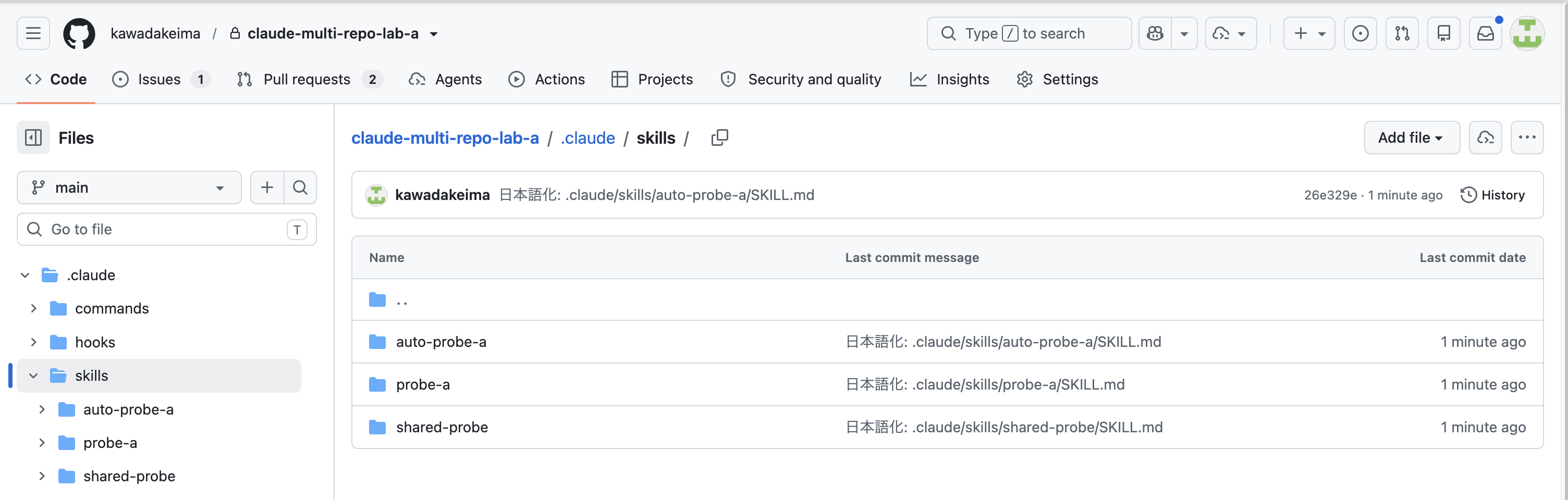This screenshot has height=500, width=1568.
Task: Collapse the file tree side panel
Action: pyautogui.click(x=33, y=138)
